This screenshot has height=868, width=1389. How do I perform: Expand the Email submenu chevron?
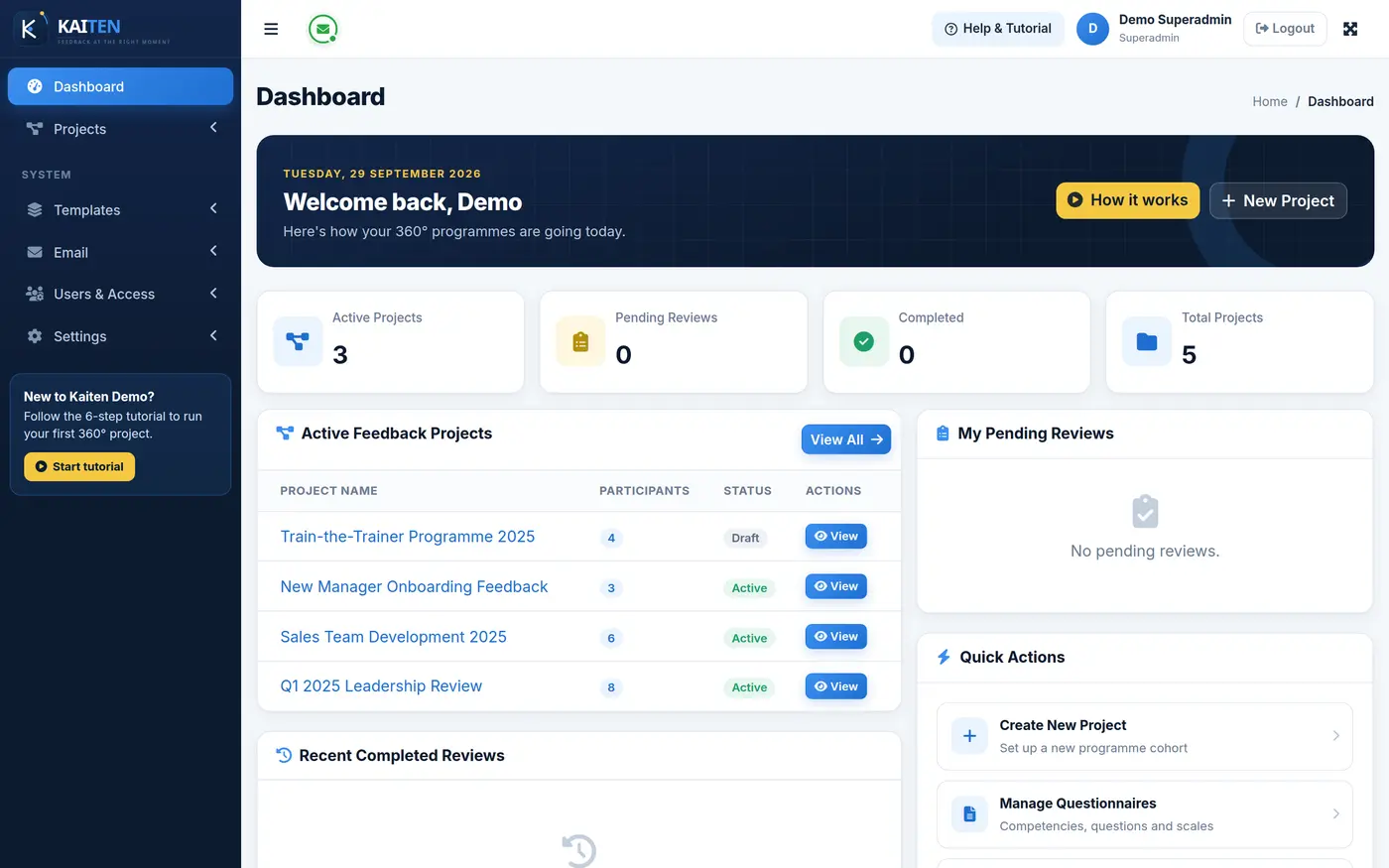pos(213,252)
